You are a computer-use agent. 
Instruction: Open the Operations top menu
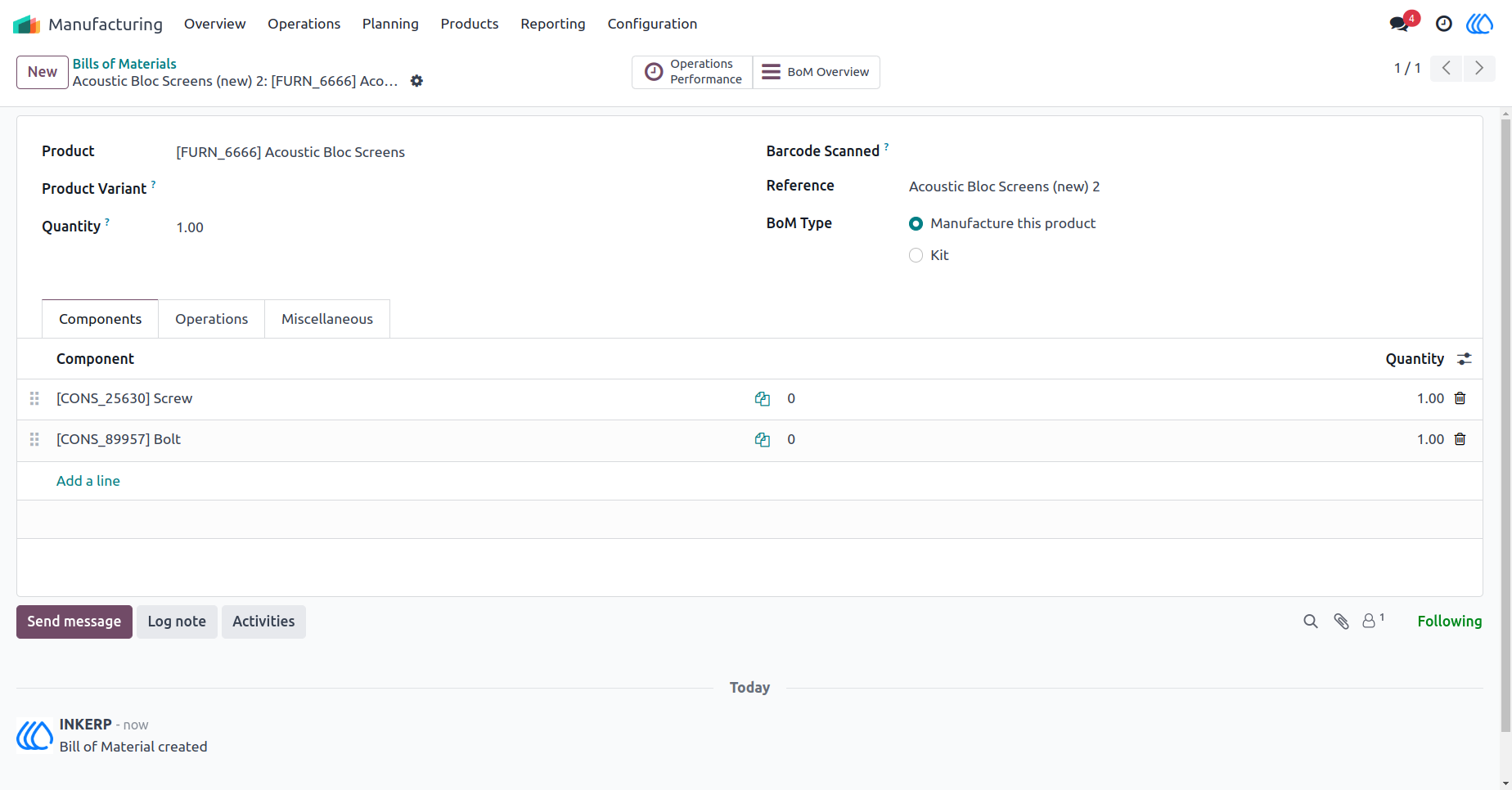[304, 24]
